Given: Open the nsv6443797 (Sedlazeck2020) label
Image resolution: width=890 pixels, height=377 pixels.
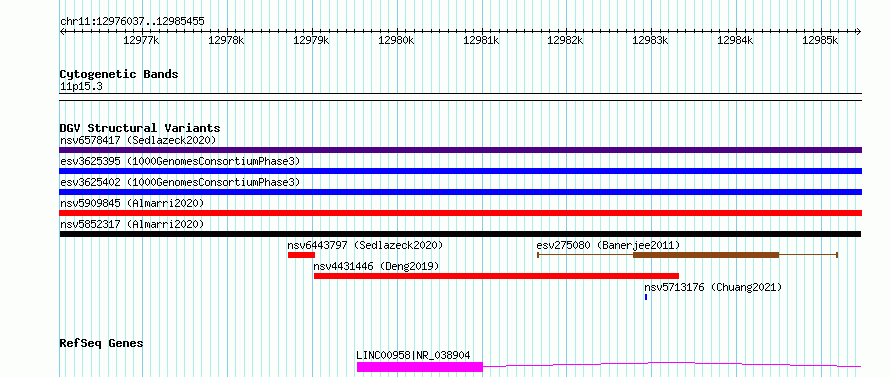Looking at the screenshot, I should pos(365,245).
